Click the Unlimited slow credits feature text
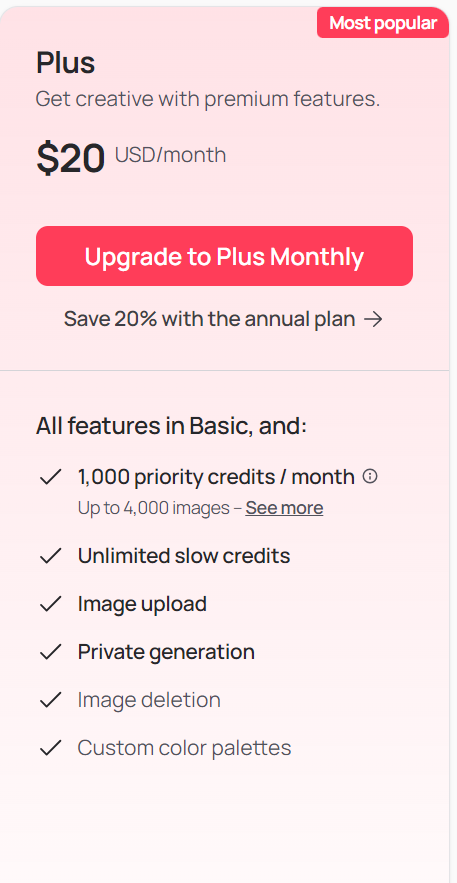 [184, 556]
